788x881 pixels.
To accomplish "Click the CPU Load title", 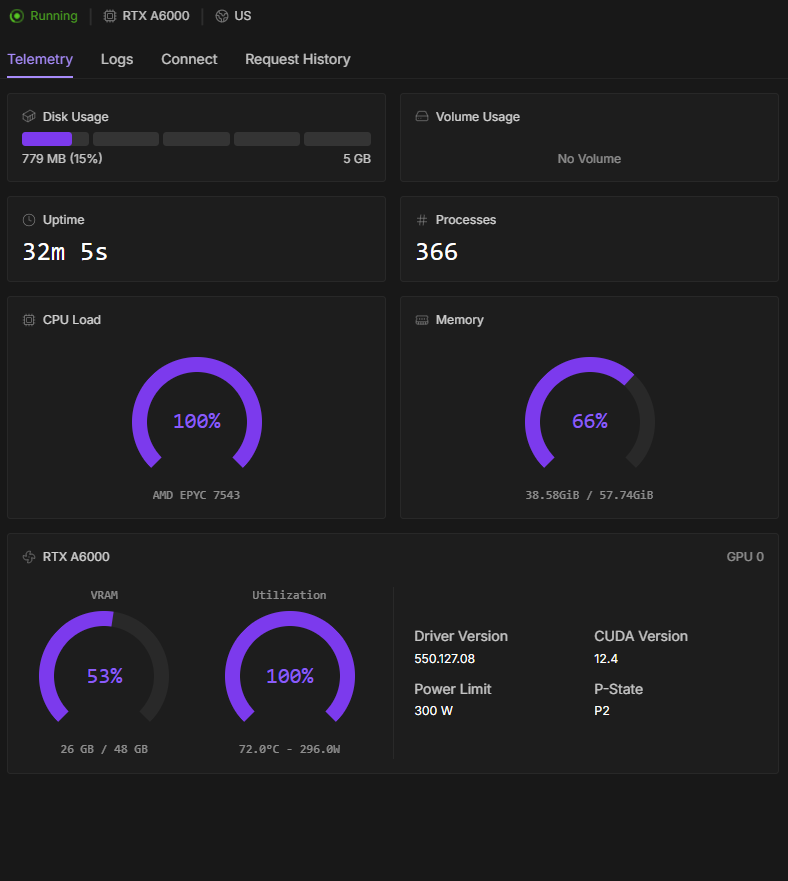I will pos(72,320).
